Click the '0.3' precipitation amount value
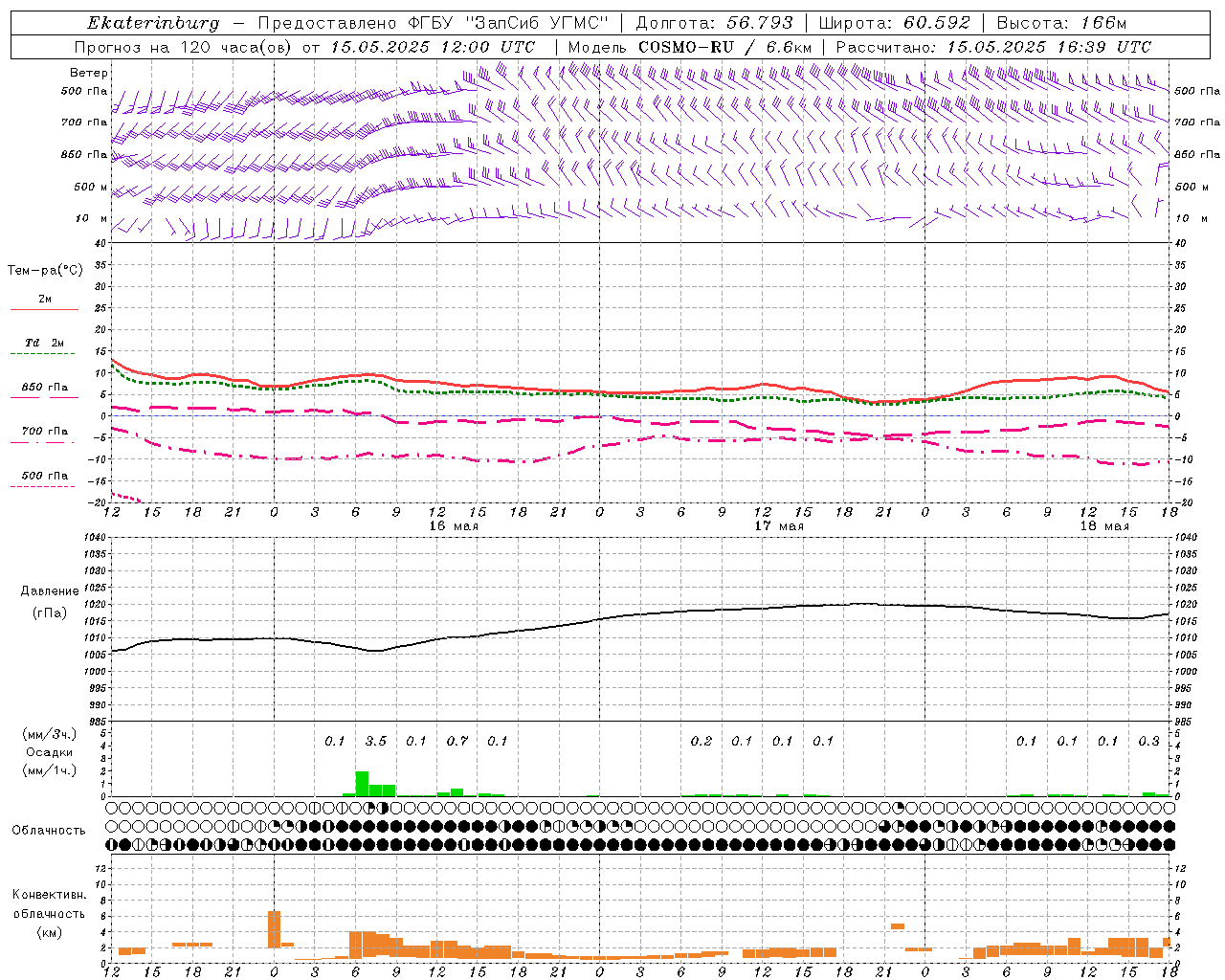1225x980 pixels. [1148, 742]
